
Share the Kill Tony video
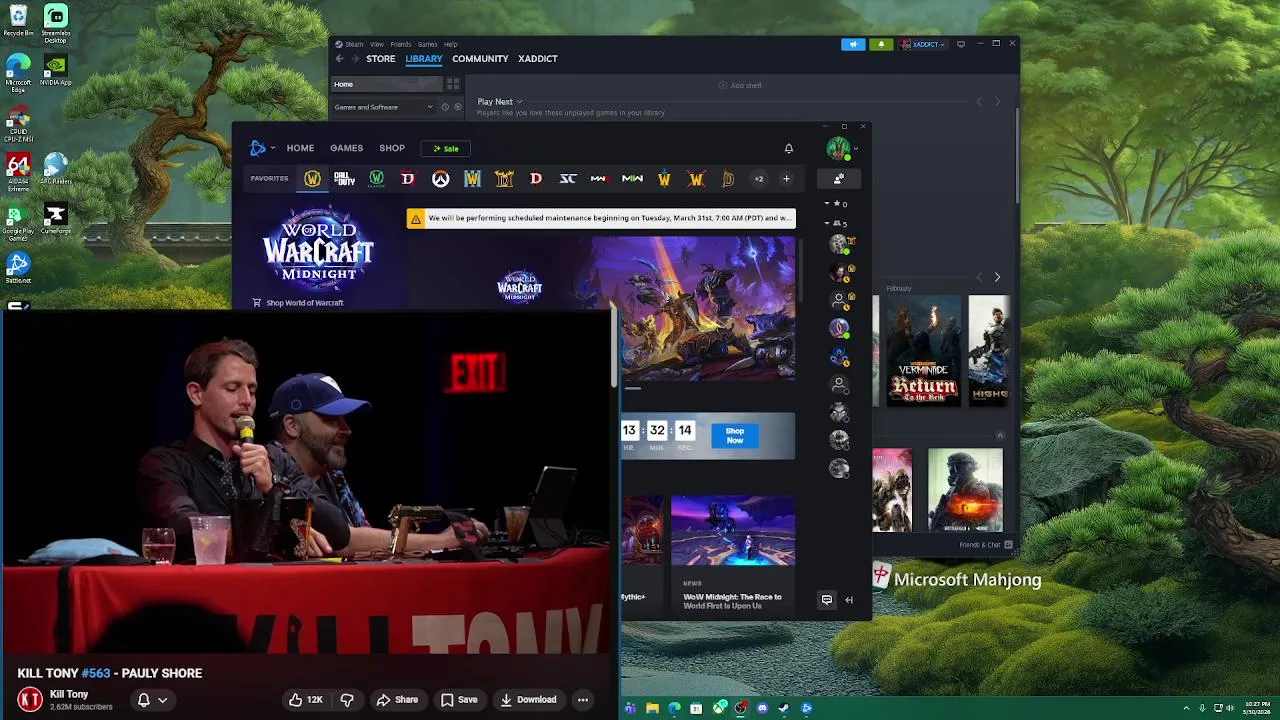click(x=397, y=700)
